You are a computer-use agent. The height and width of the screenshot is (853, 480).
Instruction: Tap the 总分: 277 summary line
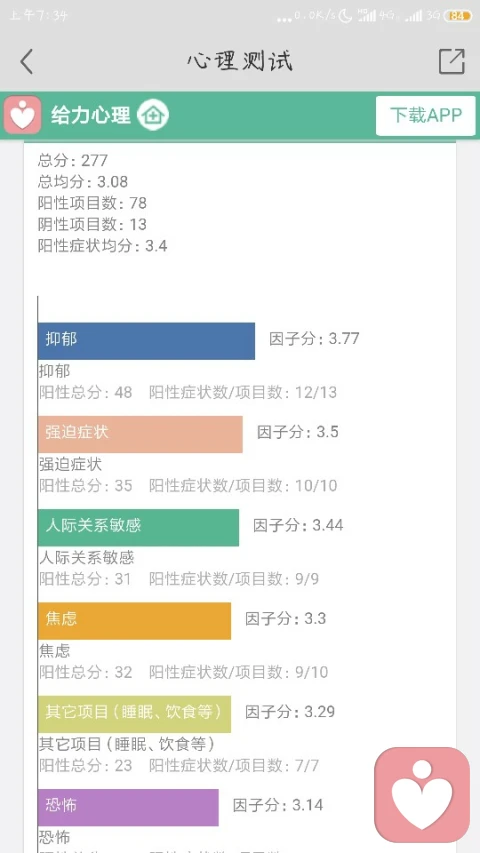pyautogui.click(x=73, y=160)
